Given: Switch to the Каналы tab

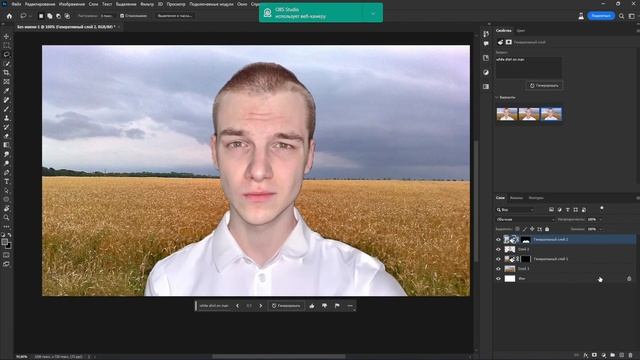Looking at the screenshot, I should (x=516, y=198).
